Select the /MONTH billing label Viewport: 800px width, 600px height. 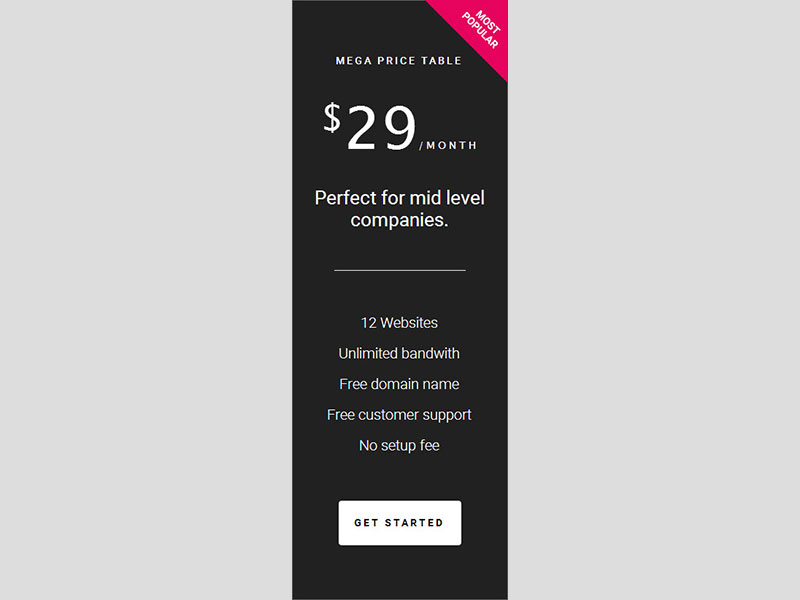coord(449,146)
